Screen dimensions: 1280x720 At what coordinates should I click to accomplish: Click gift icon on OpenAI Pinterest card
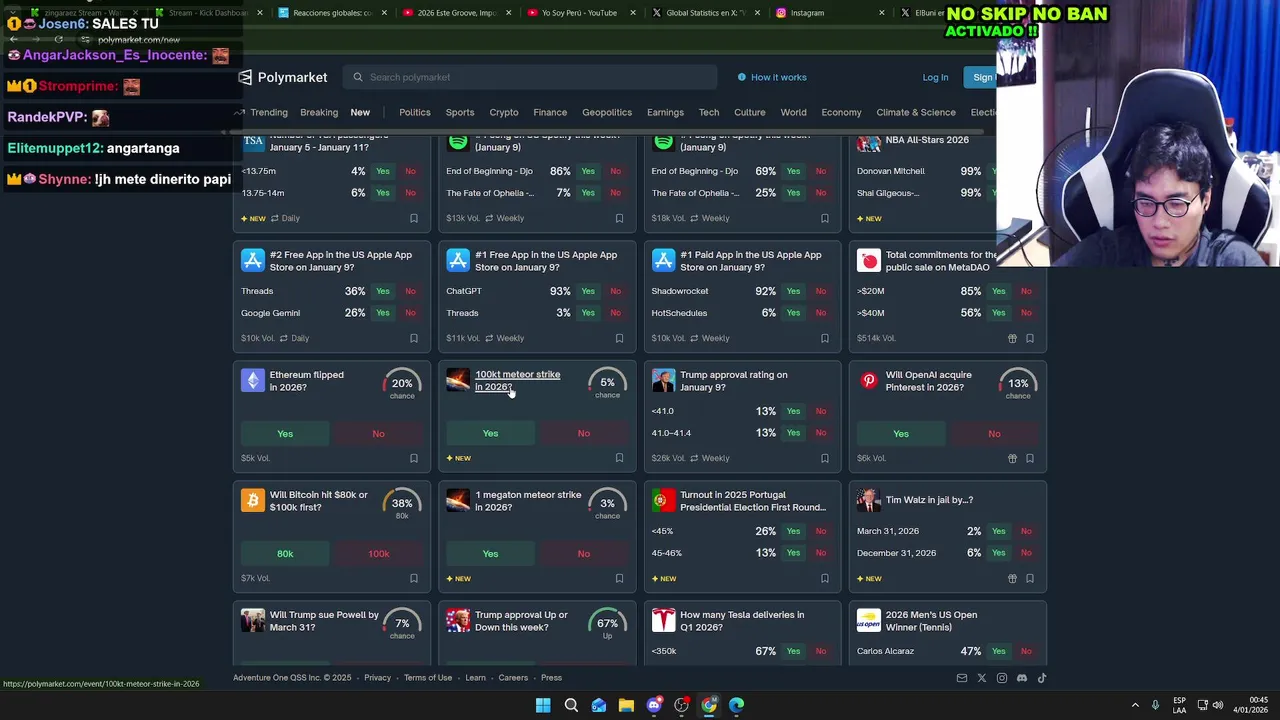click(1012, 458)
